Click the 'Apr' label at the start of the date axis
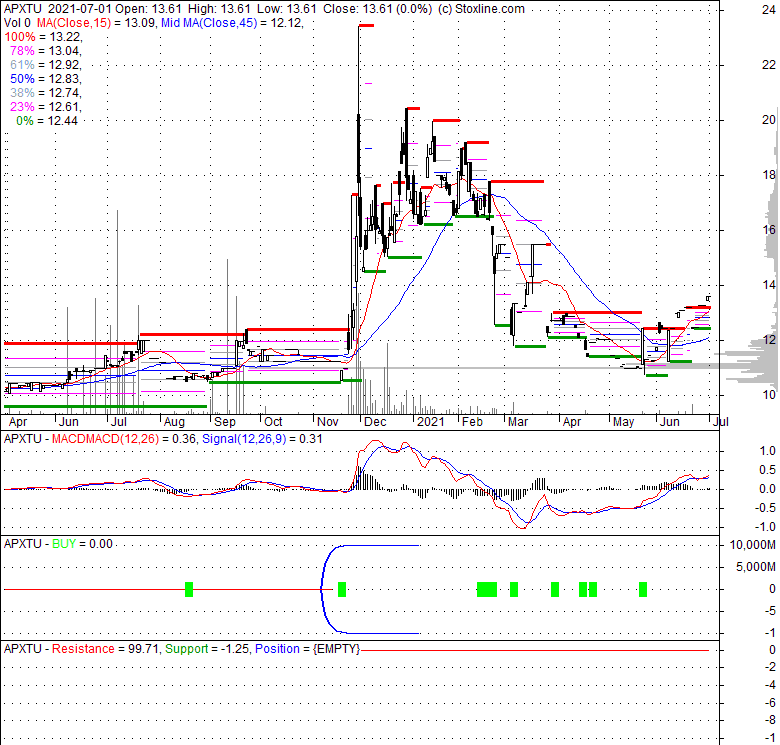This screenshot has width=780, height=745. tap(18, 422)
